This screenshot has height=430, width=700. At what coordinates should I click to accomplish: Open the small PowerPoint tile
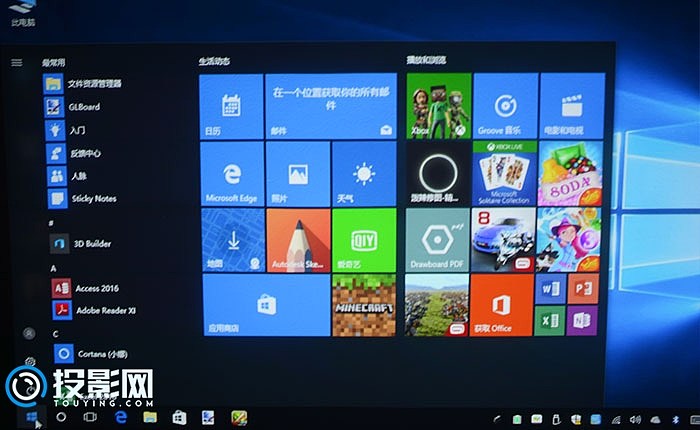[x=583, y=289]
